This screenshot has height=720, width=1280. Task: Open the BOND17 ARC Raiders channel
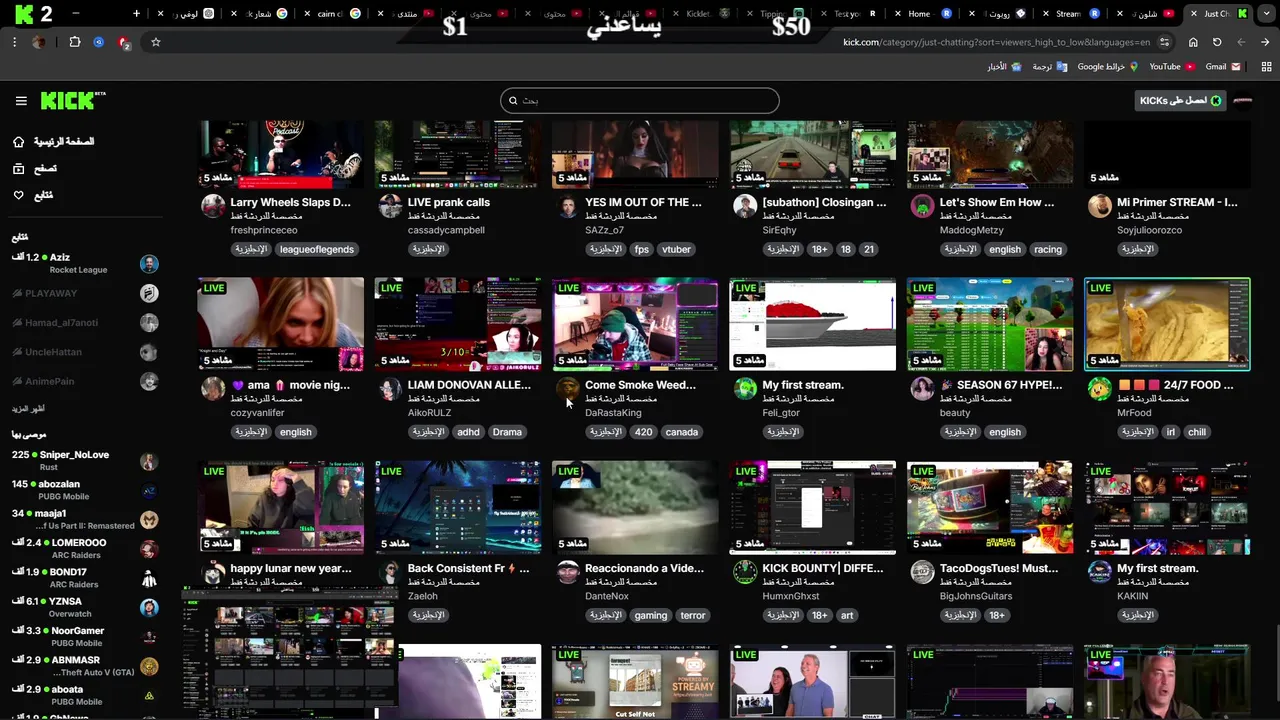click(86, 578)
